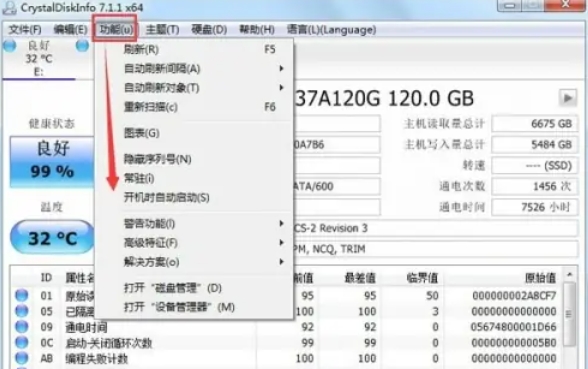588x369 pixels.
Task: Toggle 隐藏序列号(N) option
Action: (194, 159)
